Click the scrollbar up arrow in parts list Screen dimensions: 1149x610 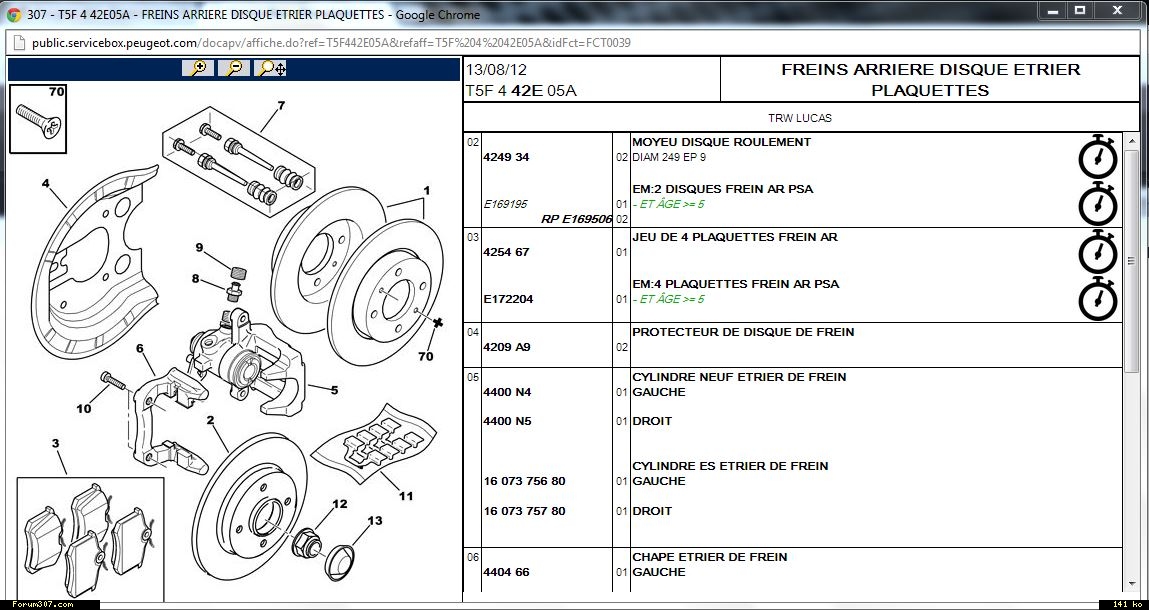1131,139
